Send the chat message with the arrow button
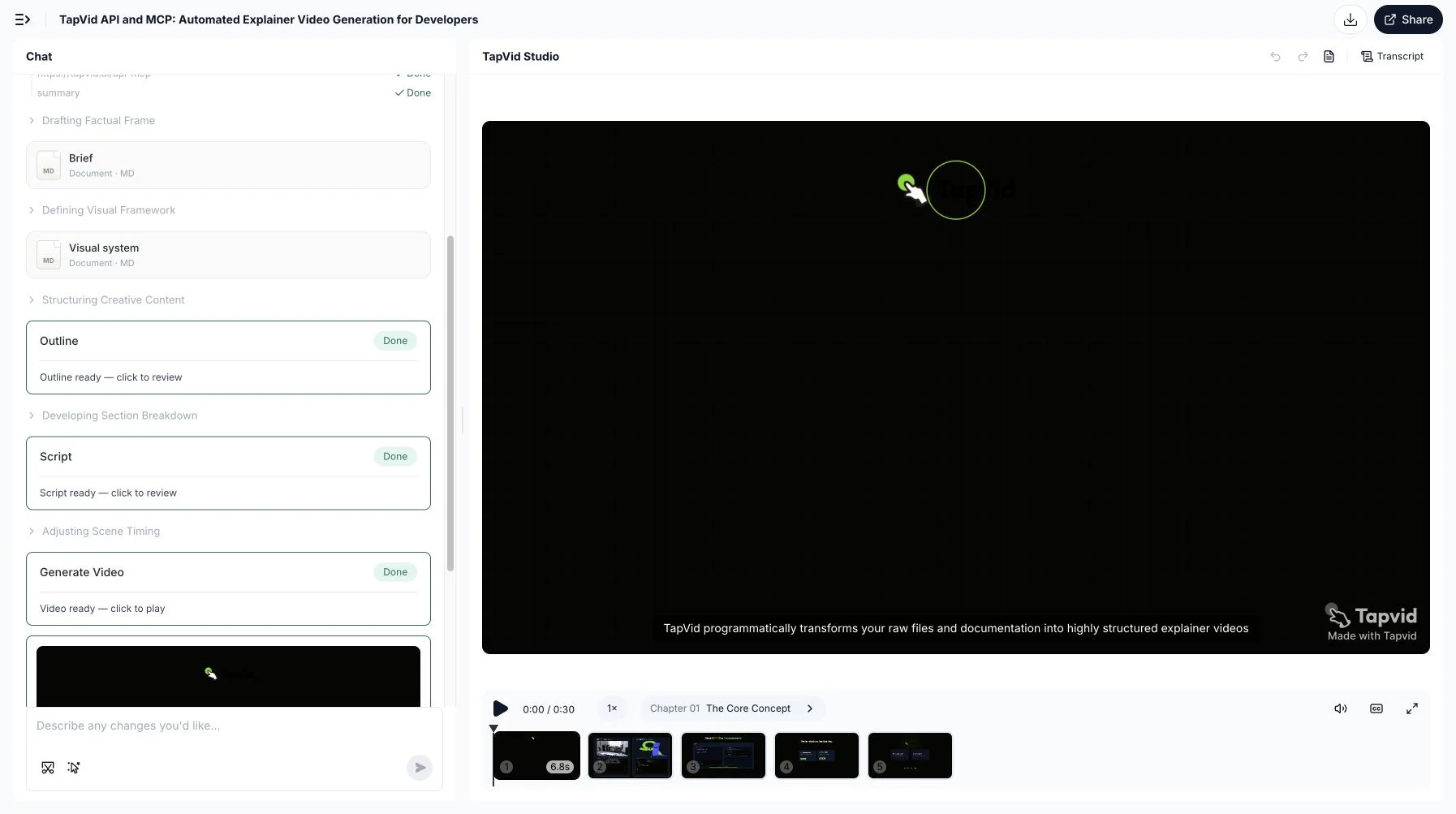 click(x=420, y=768)
